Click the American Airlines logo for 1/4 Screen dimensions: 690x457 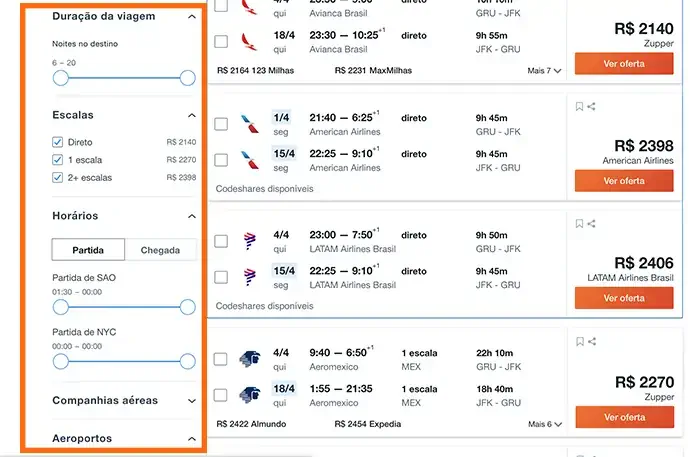pyautogui.click(x=249, y=125)
